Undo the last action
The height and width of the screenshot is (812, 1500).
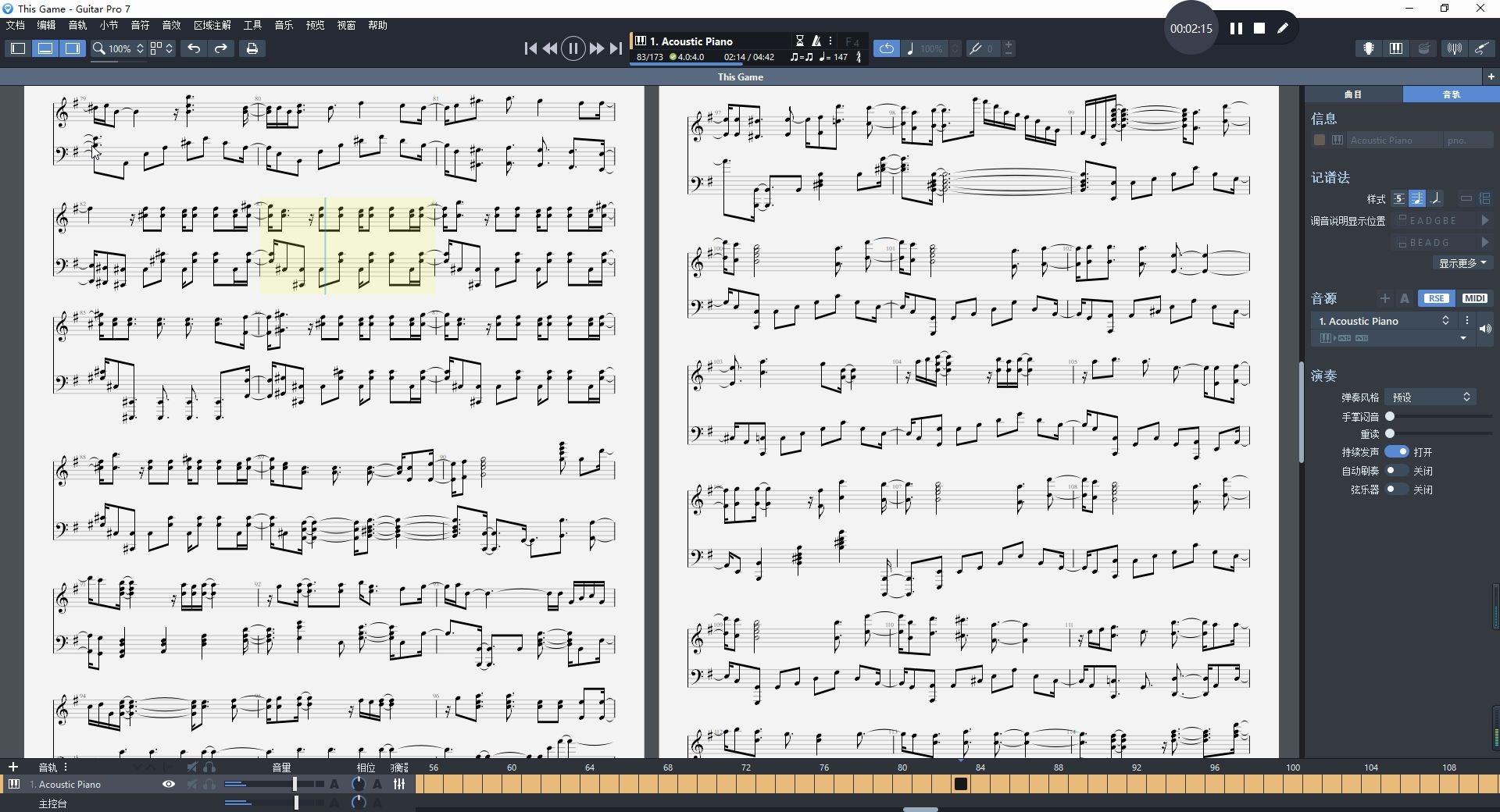click(194, 48)
